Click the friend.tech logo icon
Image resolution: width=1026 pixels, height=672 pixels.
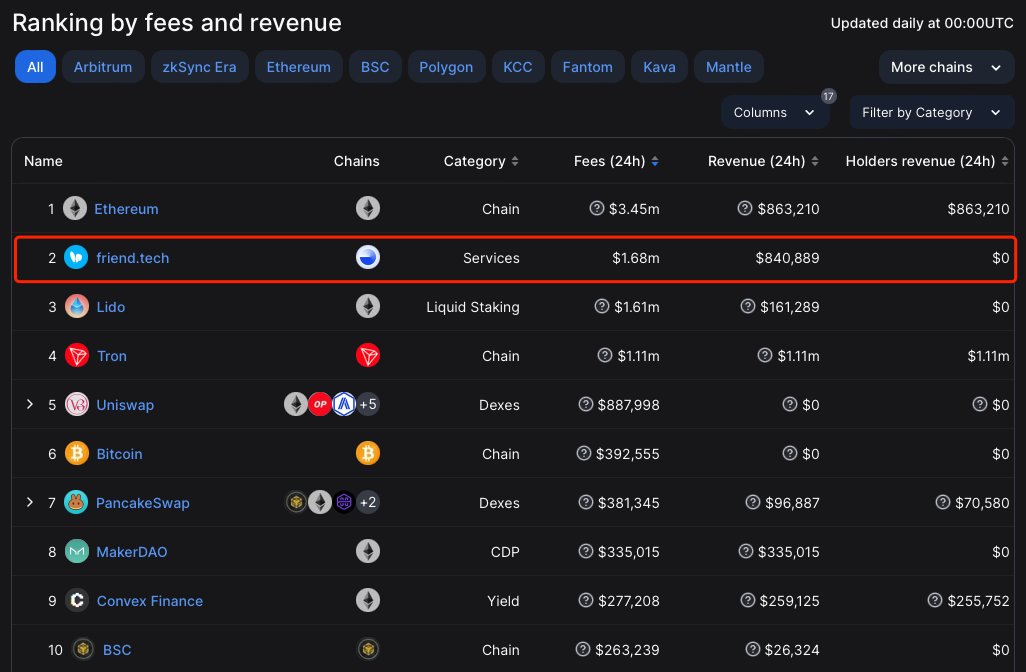tap(76, 257)
